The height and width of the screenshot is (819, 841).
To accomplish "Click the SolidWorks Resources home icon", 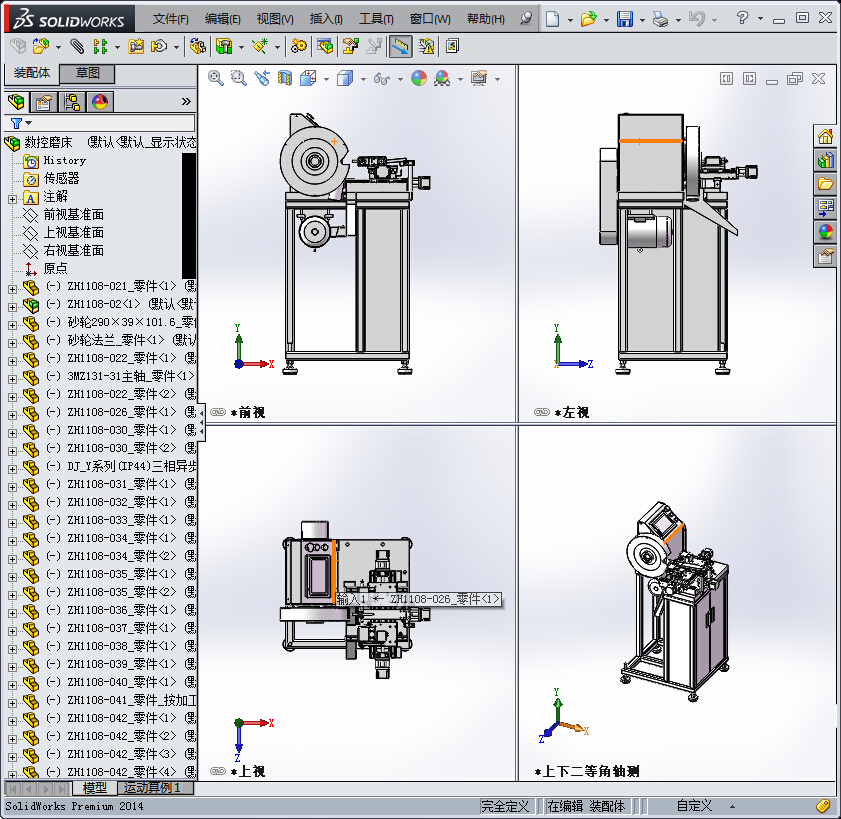I will point(825,137).
